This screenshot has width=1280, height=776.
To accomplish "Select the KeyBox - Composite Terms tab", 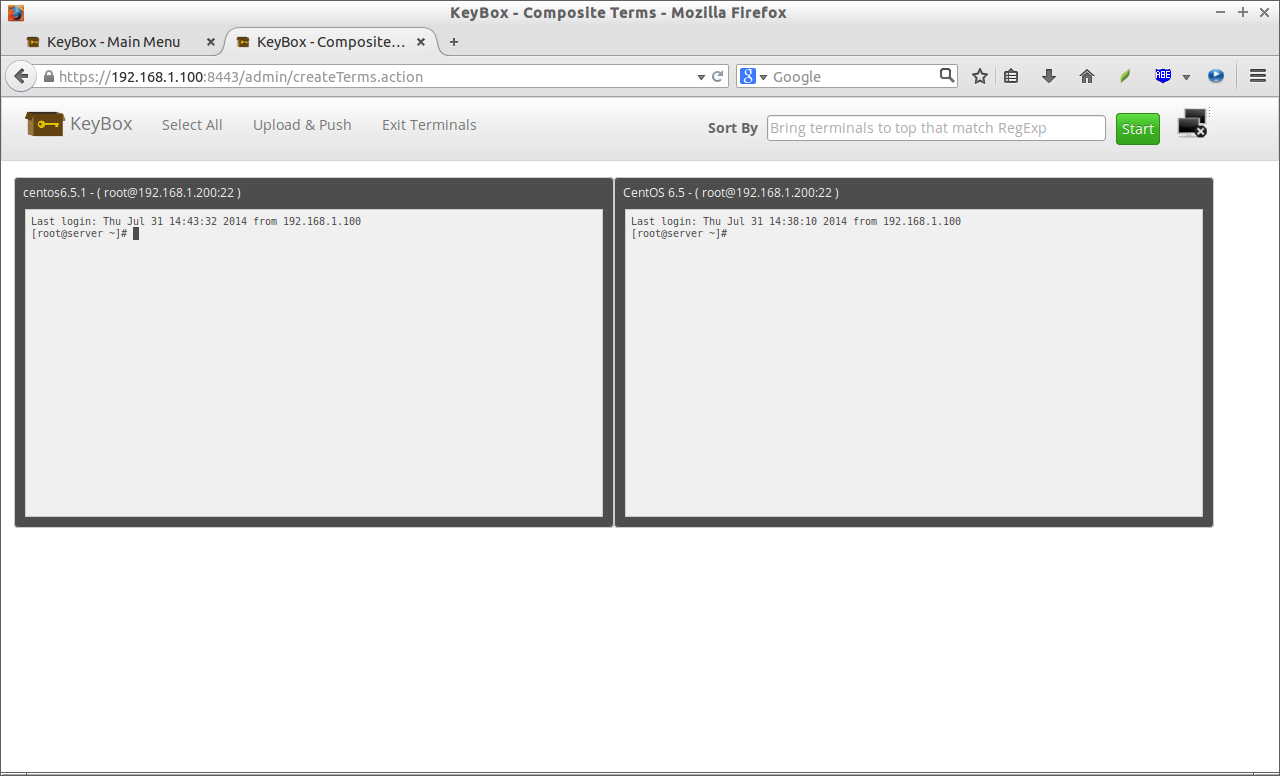I will 330,42.
